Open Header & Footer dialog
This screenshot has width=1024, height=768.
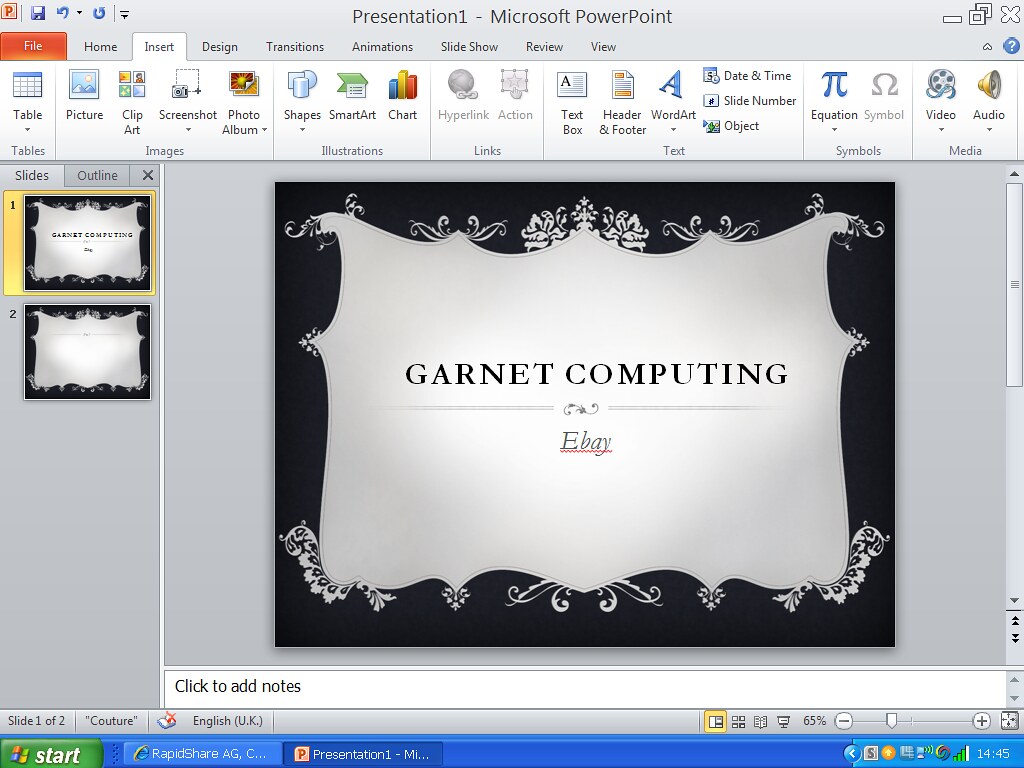click(622, 101)
